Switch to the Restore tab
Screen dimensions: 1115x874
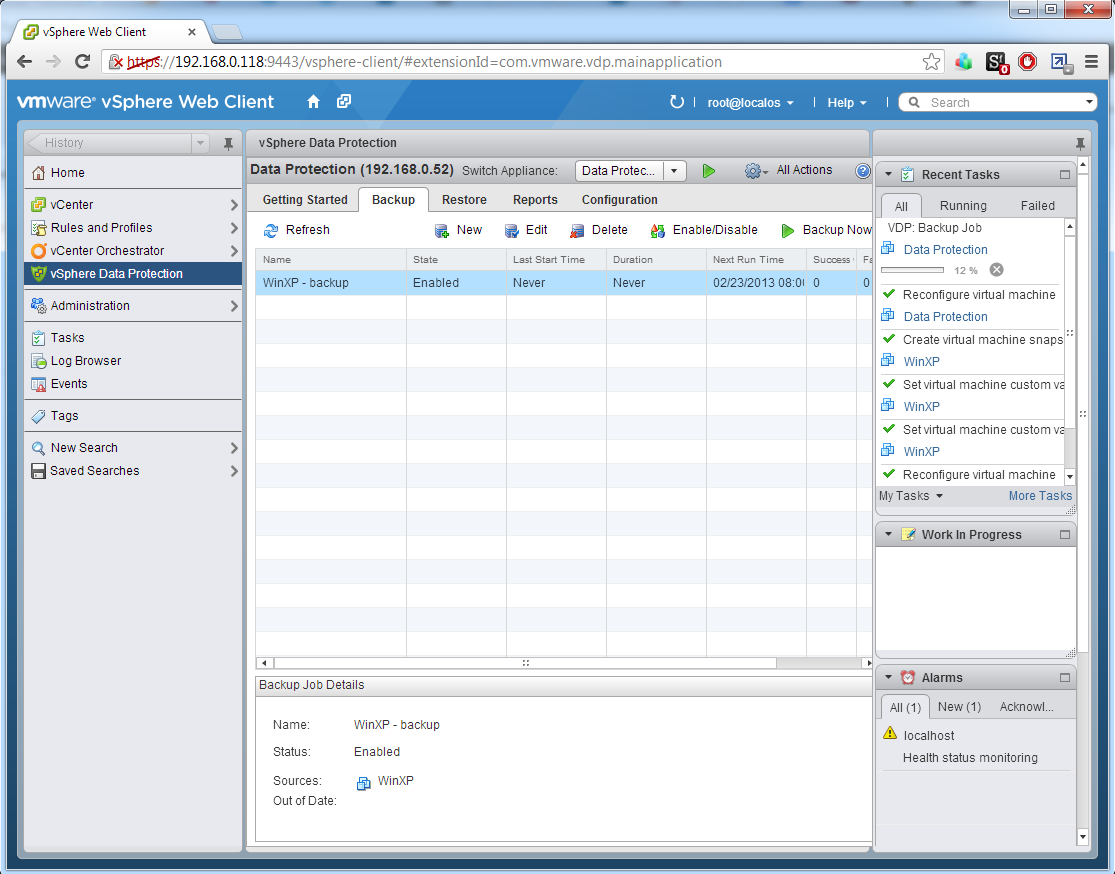click(x=464, y=200)
